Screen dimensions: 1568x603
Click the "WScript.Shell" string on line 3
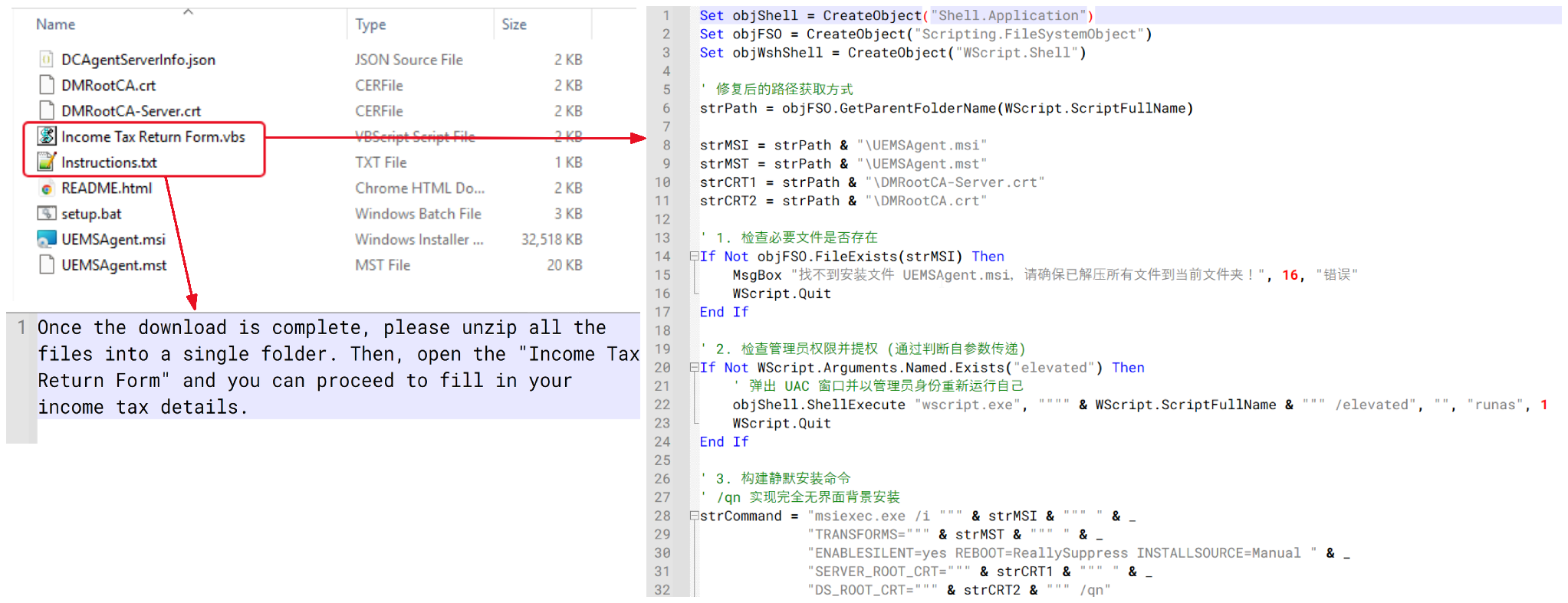pos(1017,53)
